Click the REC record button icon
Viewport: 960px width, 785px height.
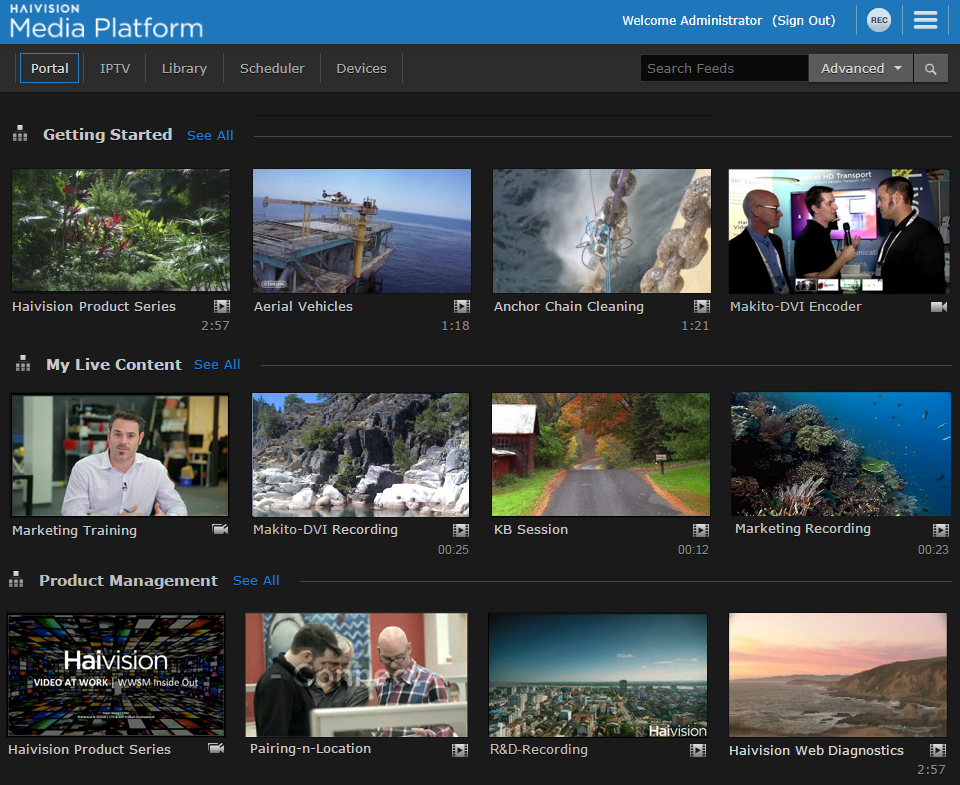(x=879, y=21)
